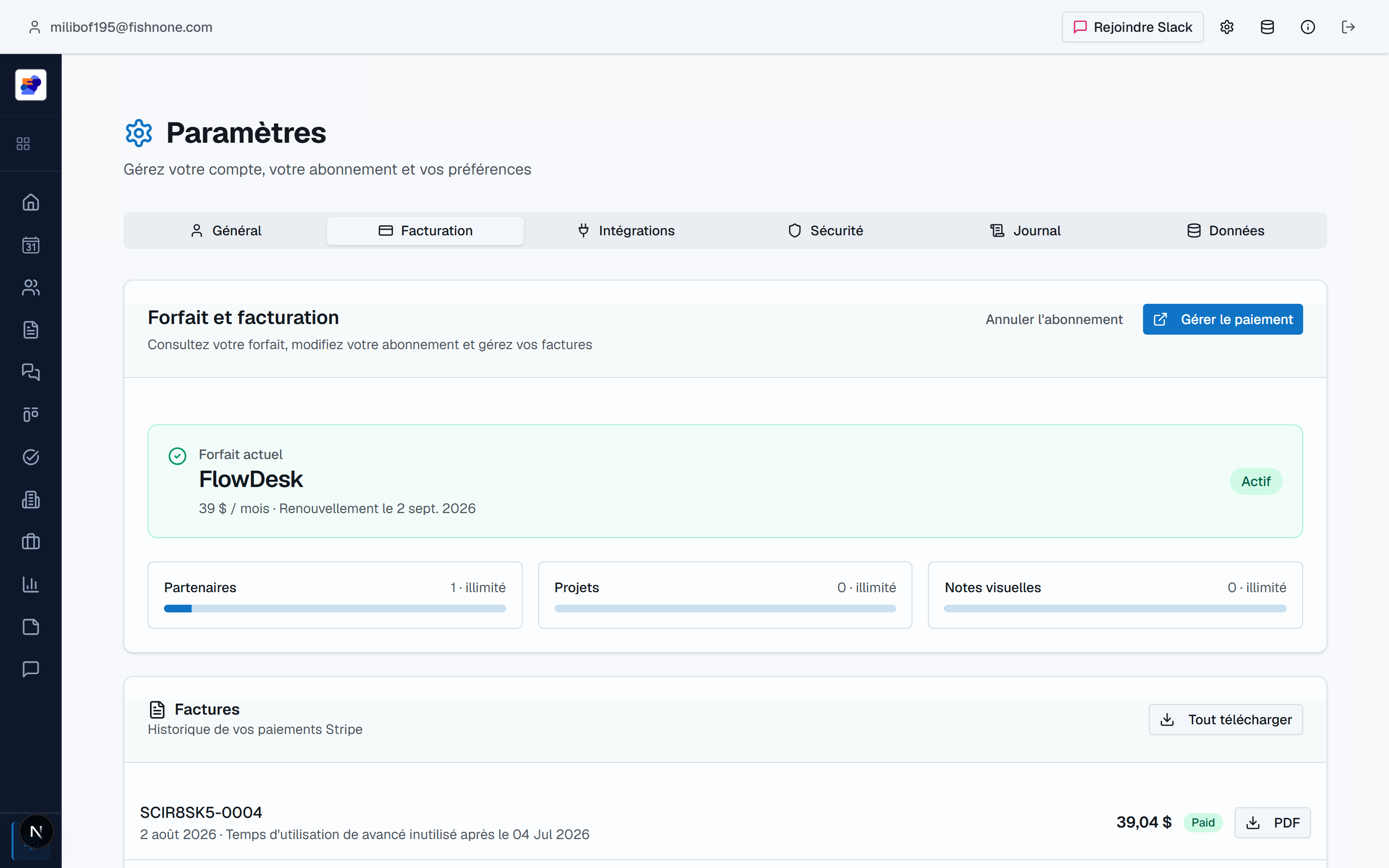The height and width of the screenshot is (868, 1389).
Task: Click the Factures heading
Action: [x=207, y=709]
